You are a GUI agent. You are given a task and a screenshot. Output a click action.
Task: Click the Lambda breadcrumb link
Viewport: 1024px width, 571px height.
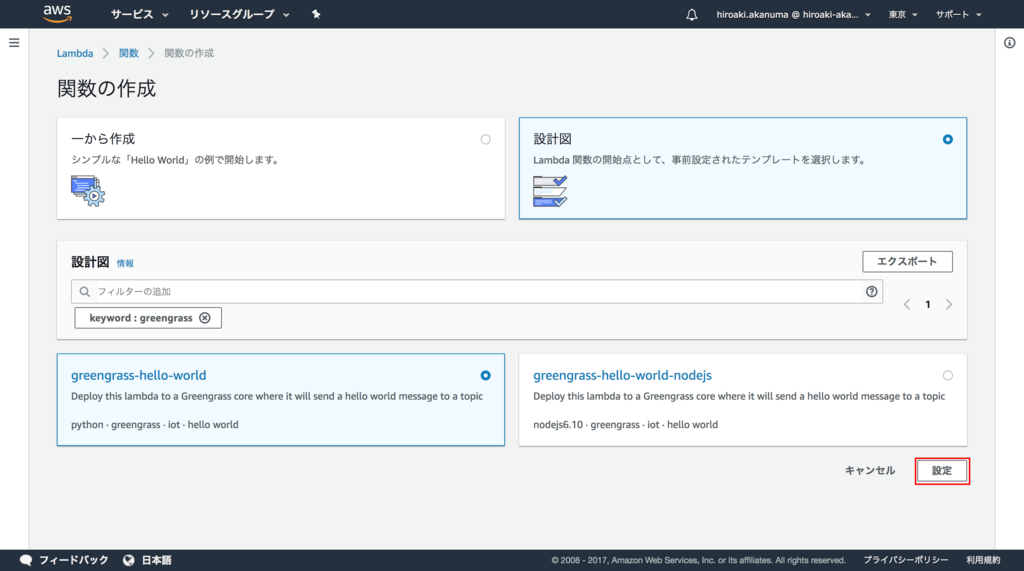[x=75, y=54]
